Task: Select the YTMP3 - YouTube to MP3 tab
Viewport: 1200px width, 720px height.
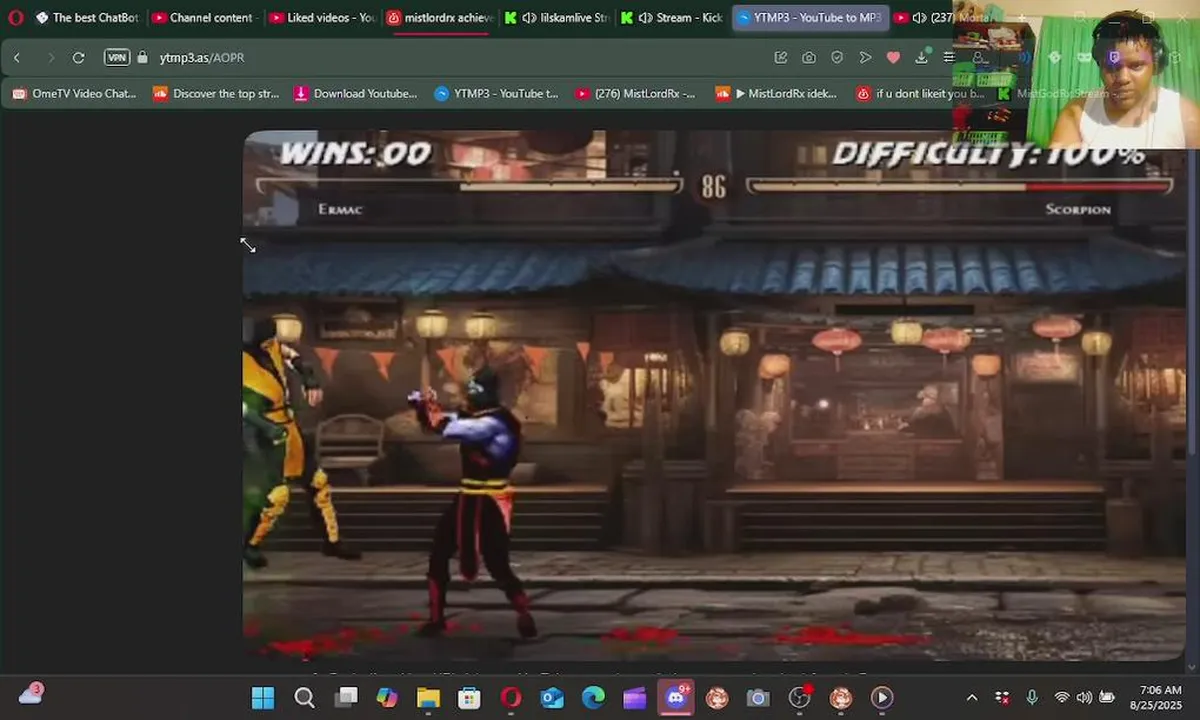Action: coord(809,18)
